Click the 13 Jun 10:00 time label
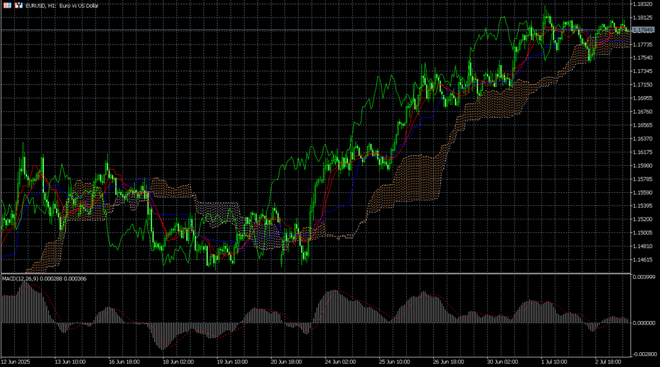The width and height of the screenshot is (660, 367). 70,362
